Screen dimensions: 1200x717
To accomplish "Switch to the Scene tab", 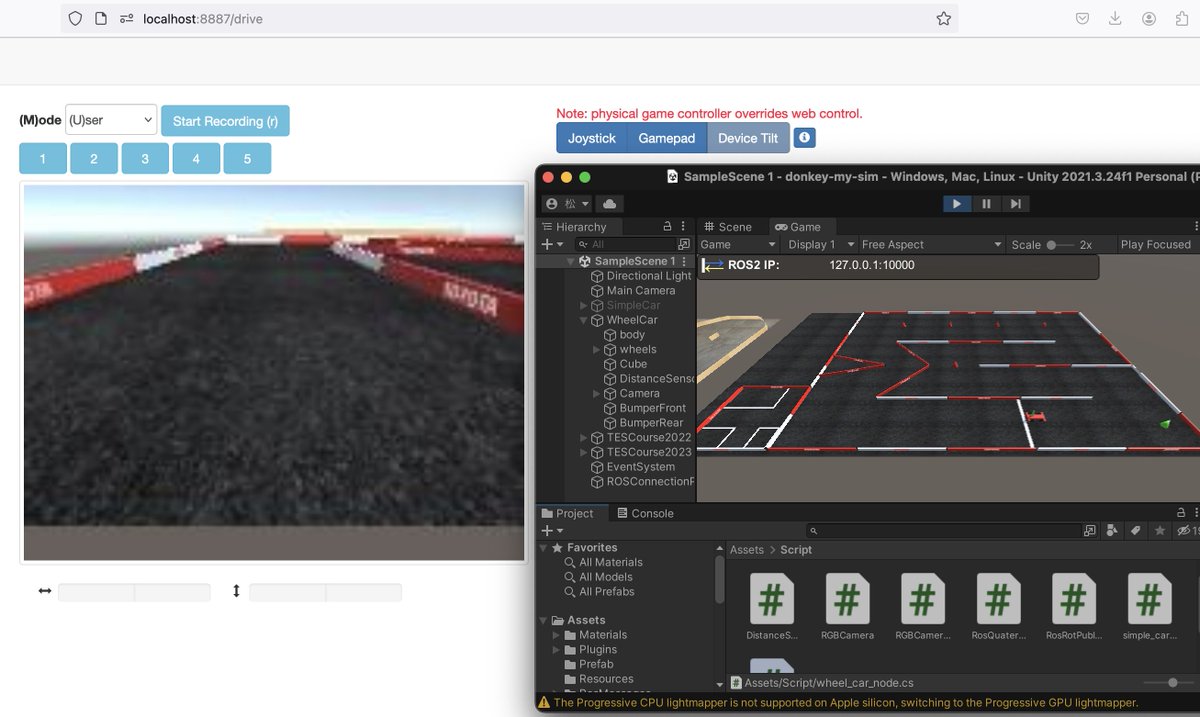I will coord(727,227).
